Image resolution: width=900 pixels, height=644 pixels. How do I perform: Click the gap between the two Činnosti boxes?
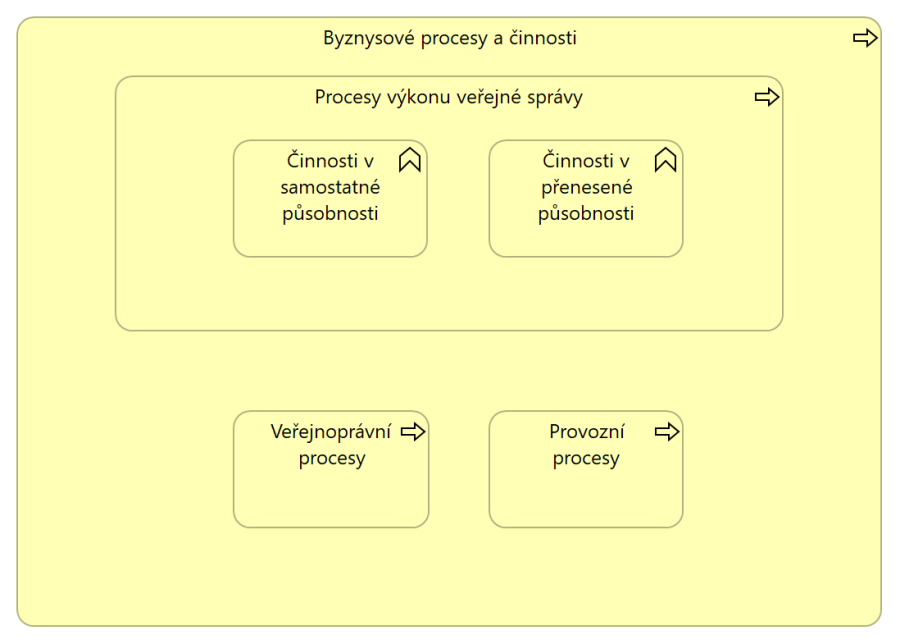pyautogui.click(x=458, y=199)
